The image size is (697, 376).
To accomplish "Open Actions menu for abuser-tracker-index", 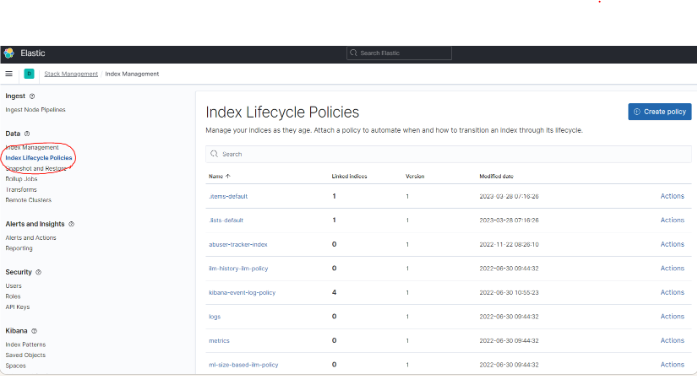I will (672, 244).
